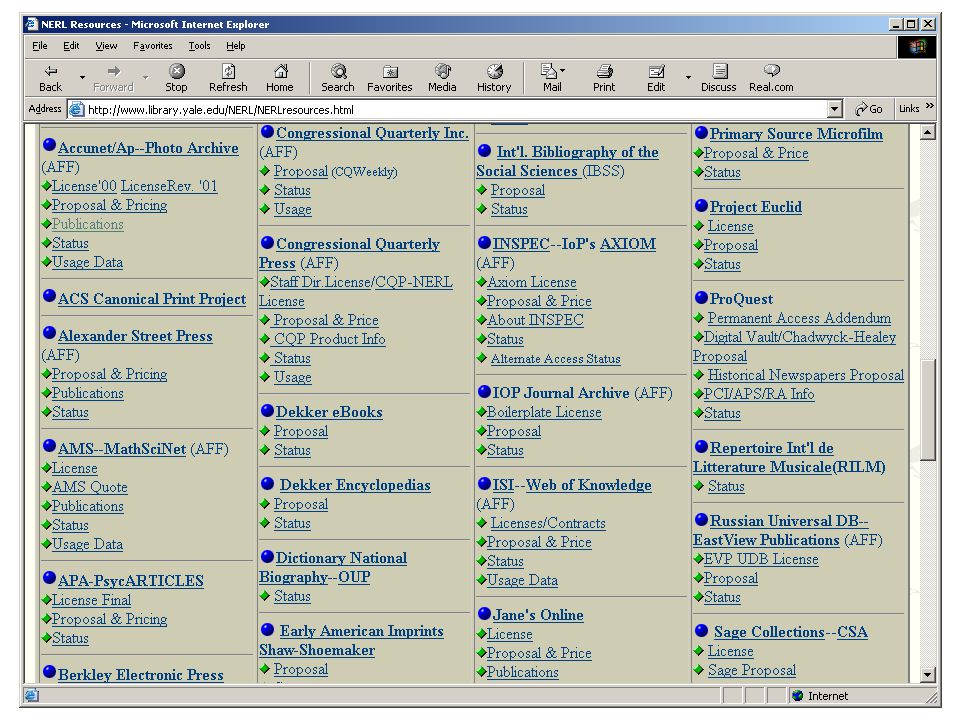Click the Edit toolbar button
The image size is (960, 720).
pos(656,78)
